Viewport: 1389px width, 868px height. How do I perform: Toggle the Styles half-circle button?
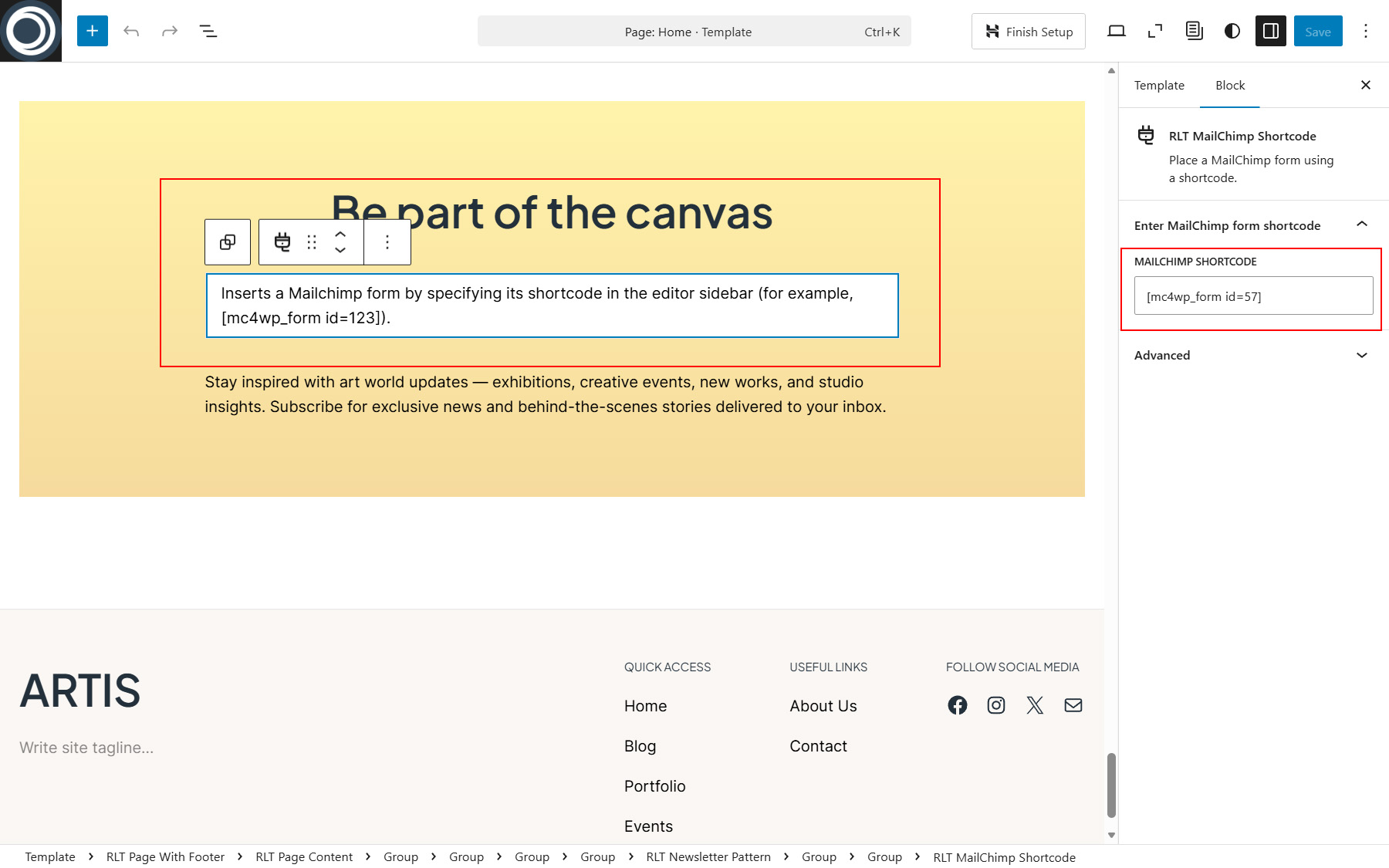coord(1232,31)
